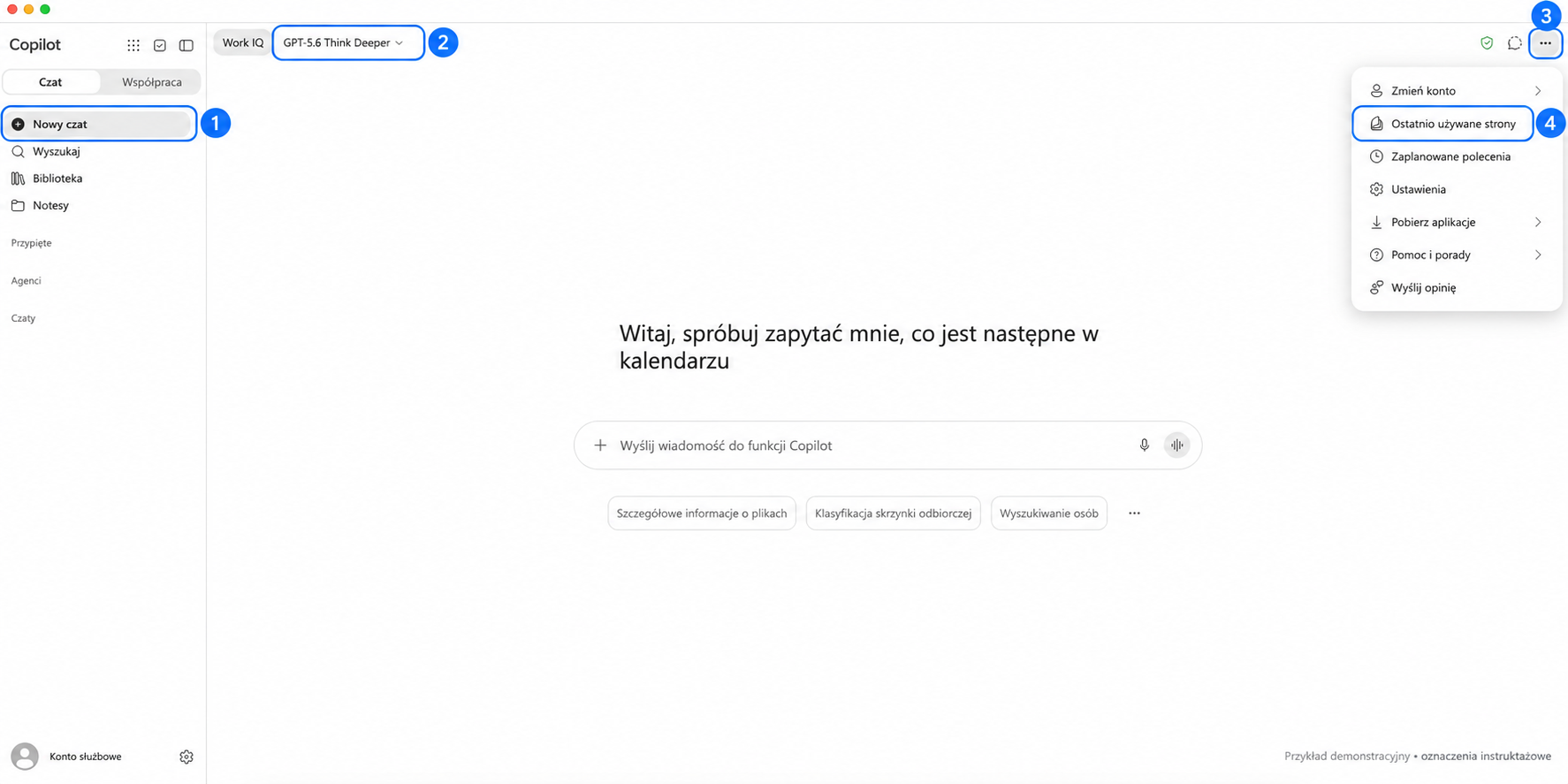The height and width of the screenshot is (784, 1568).
Task: Start a Nowy czat
Action: click(x=99, y=124)
